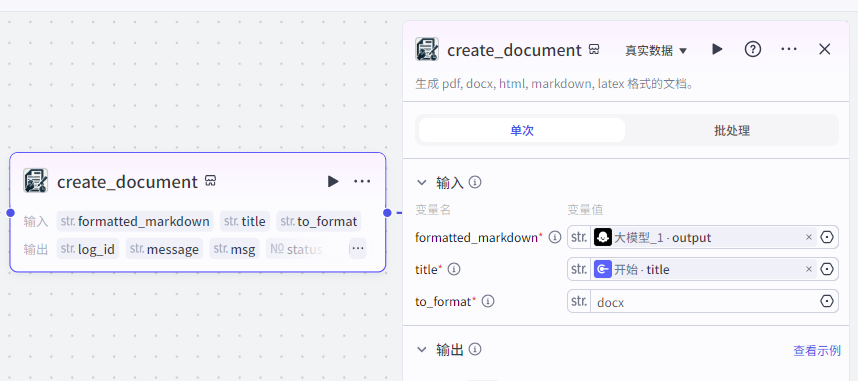858x381 pixels.
Task: Open variable picker for formatted_markdown field
Action: (x=827, y=237)
